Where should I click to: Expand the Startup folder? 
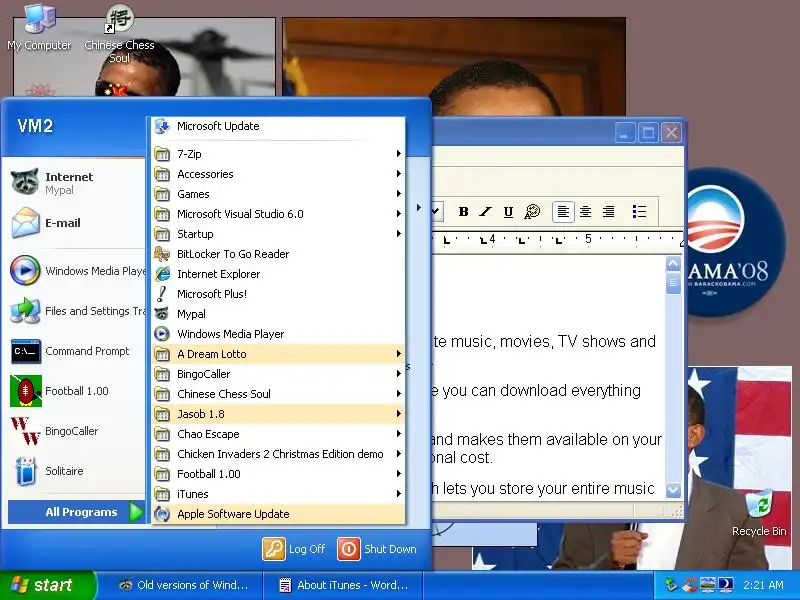(x=279, y=234)
